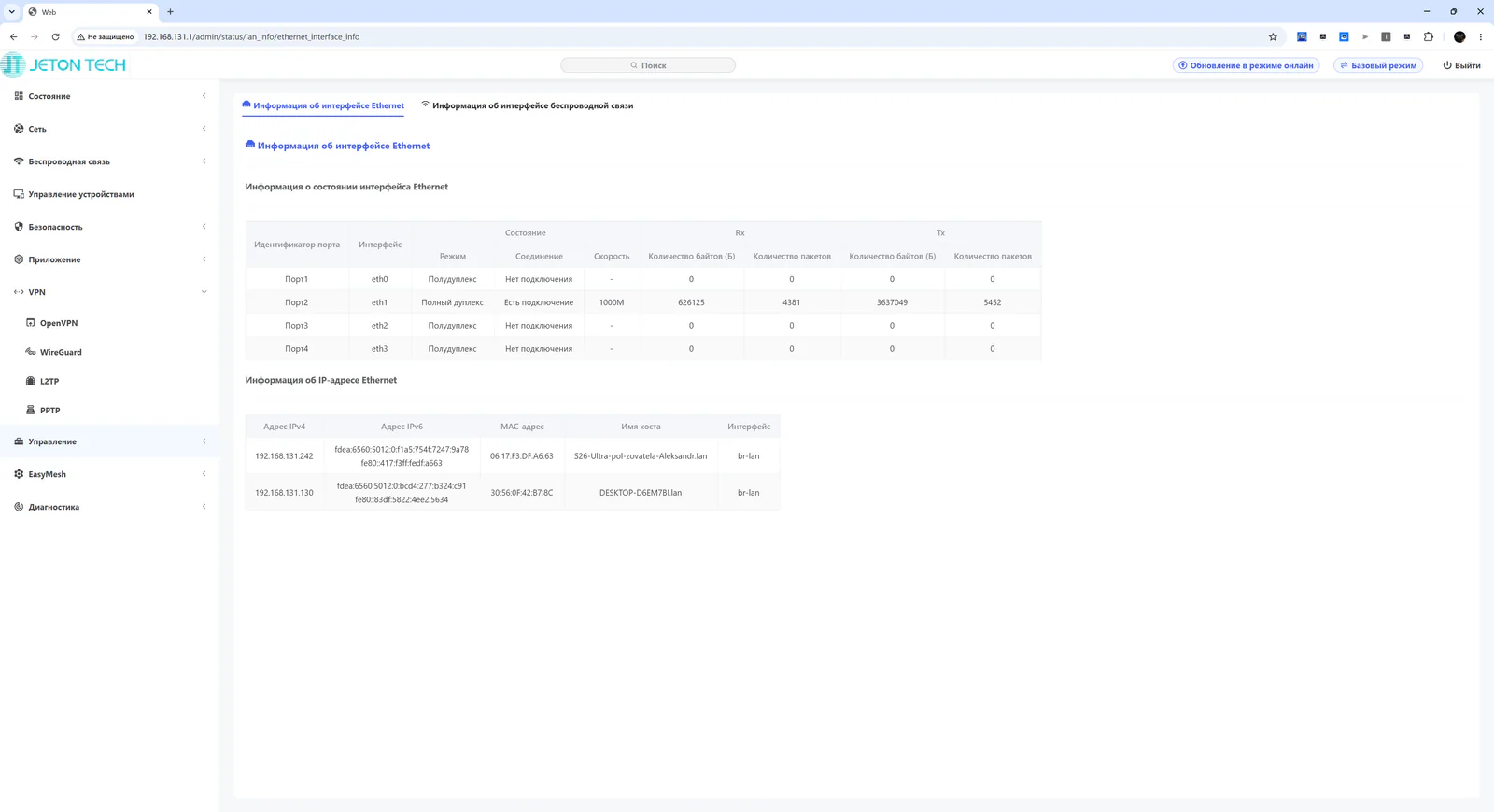This screenshot has width=1494, height=812.
Task: Expand the Состояние menu chevron
Action: [x=204, y=96]
